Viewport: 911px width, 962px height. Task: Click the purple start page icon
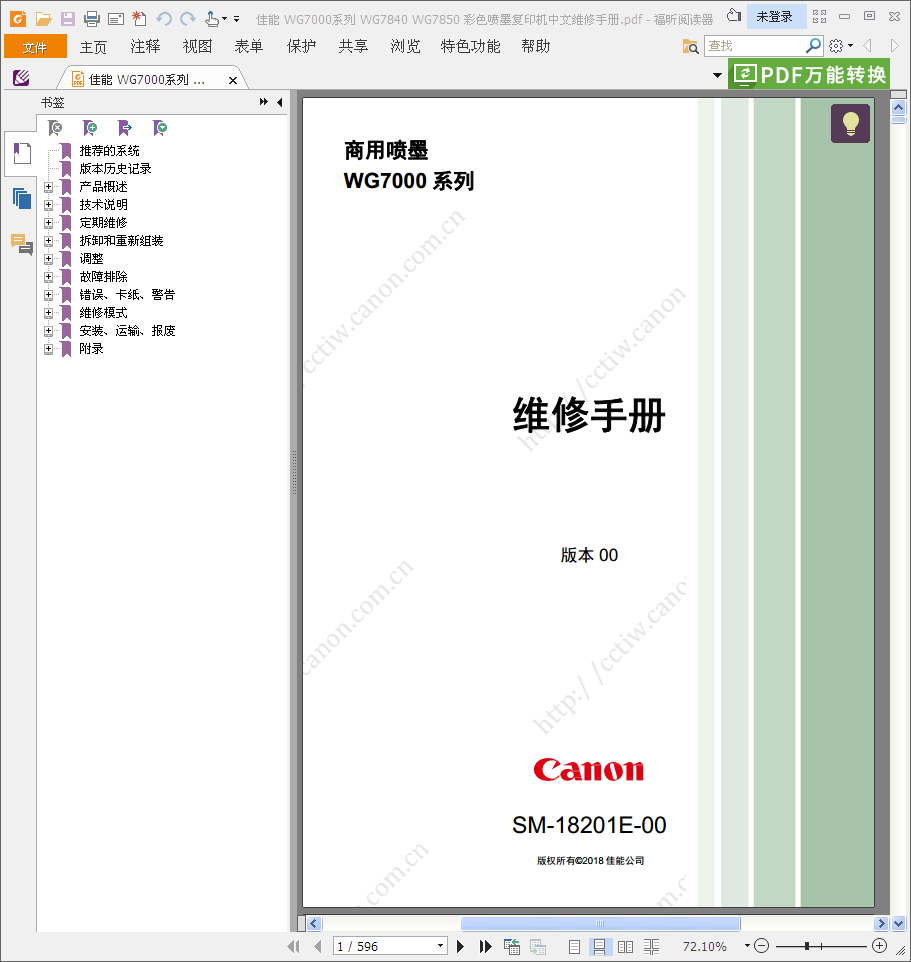point(21,78)
